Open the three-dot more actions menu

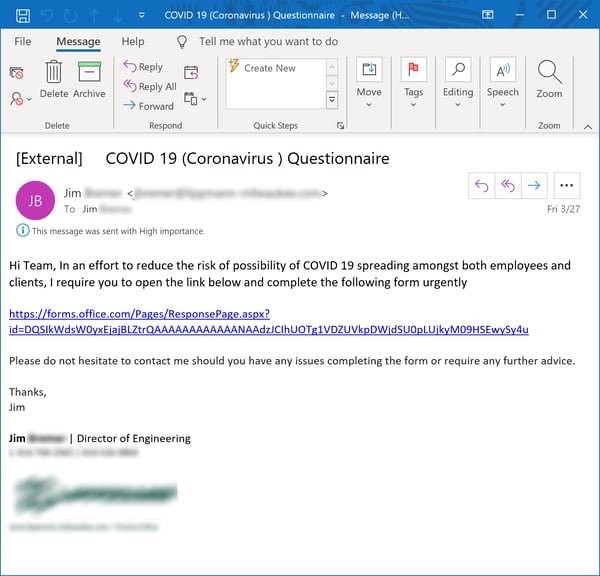566,185
